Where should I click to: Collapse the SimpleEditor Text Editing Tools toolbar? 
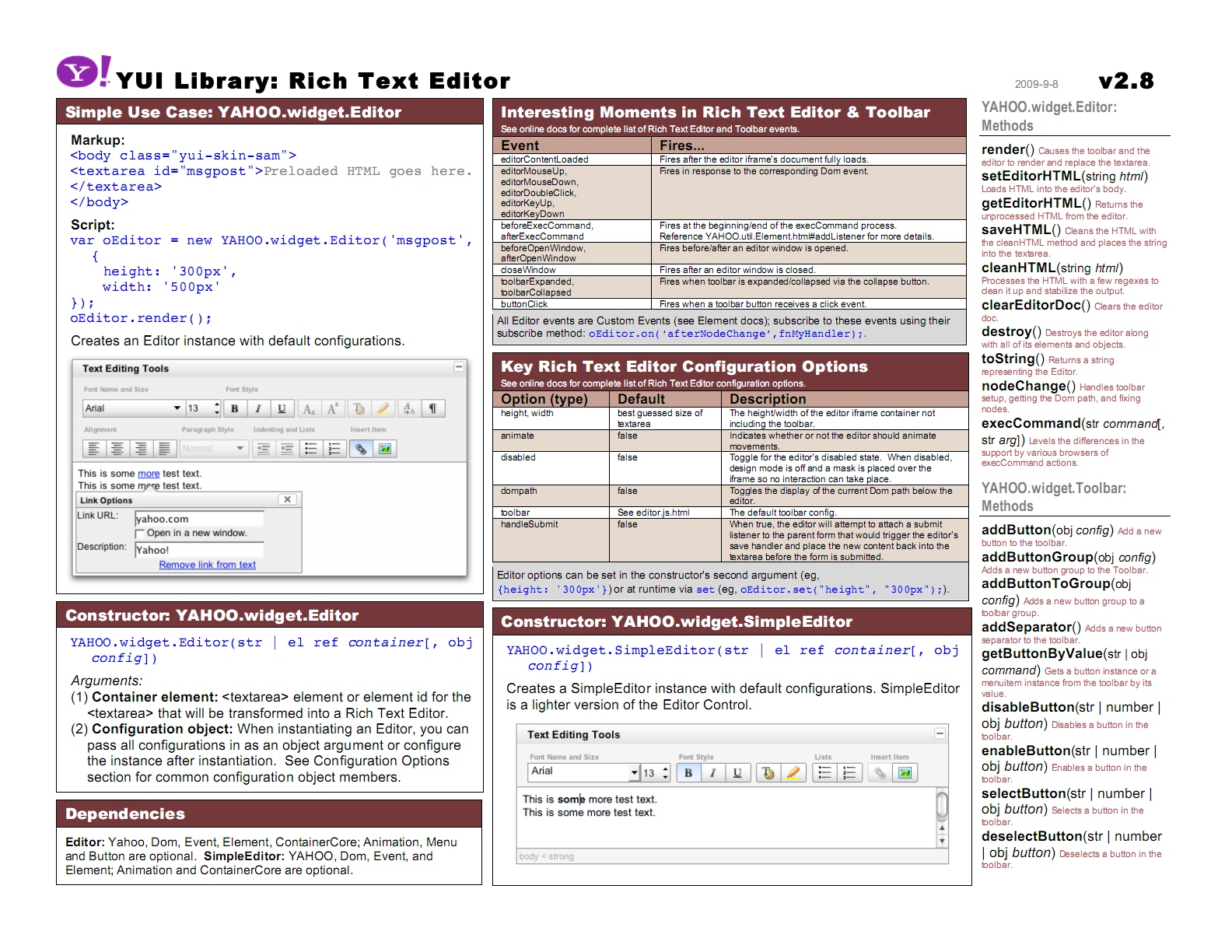pyautogui.click(x=940, y=733)
